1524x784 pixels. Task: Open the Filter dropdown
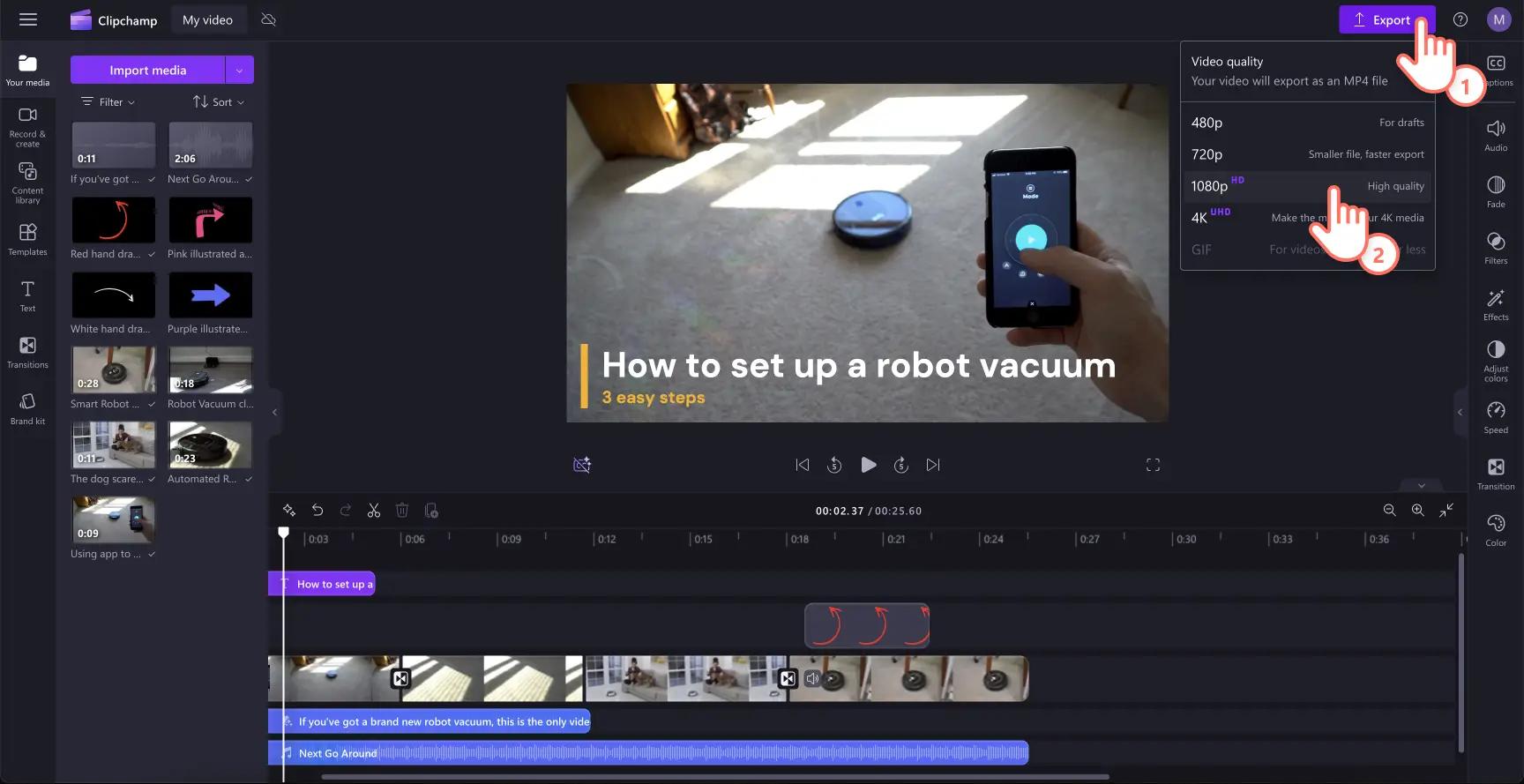click(108, 101)
